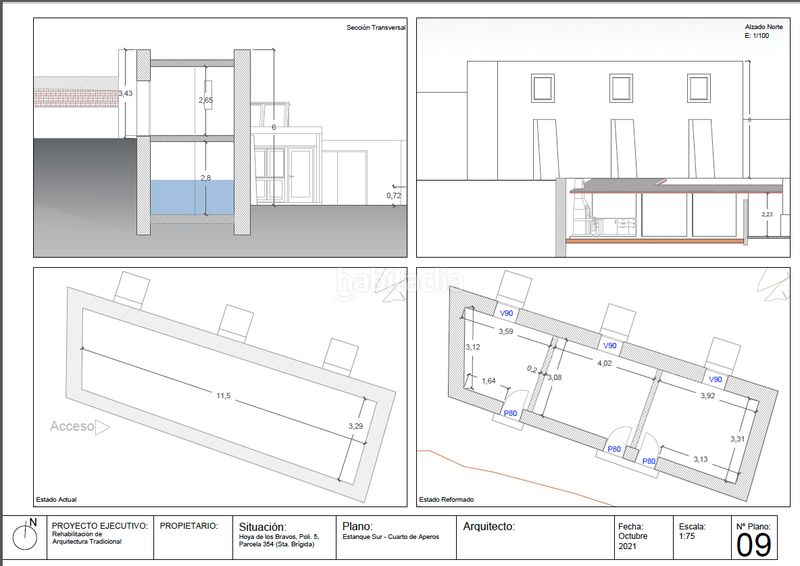Viewport: 800px width, 566px height.
Task: Click the habitaclia watermark logo
Action: coord(400,281)
